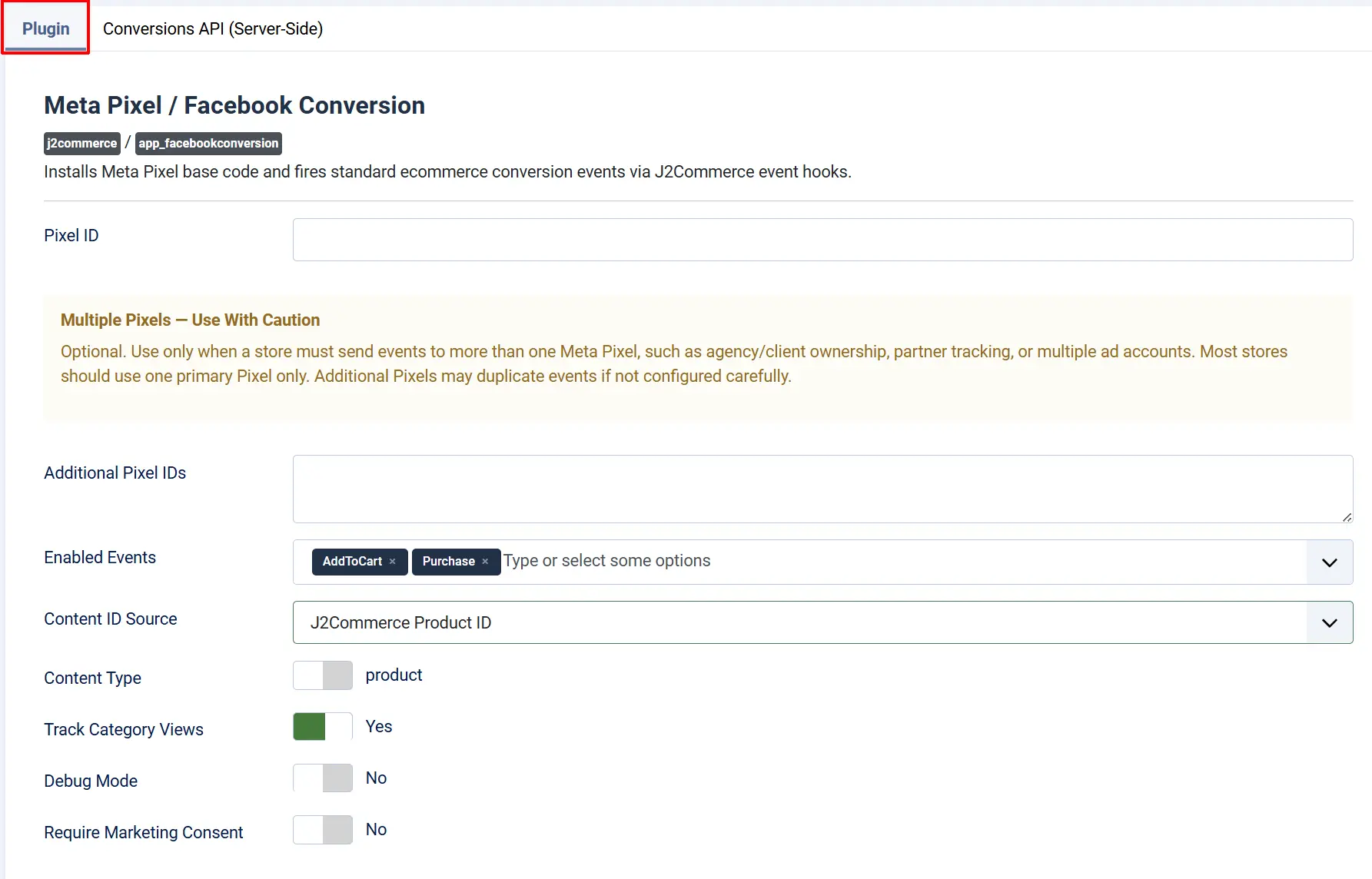Click the Enabled Events label

click(x=100, y=558)
